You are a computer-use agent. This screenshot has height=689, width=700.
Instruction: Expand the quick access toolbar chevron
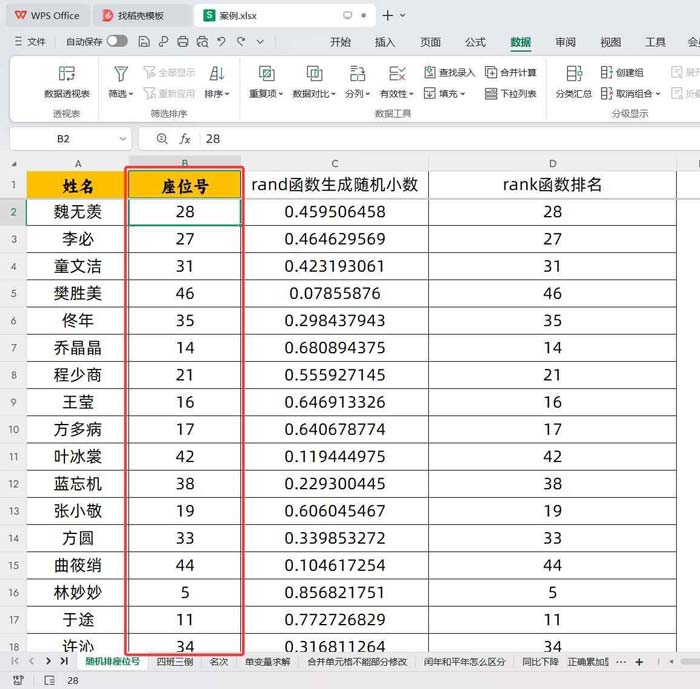click(260, 42)
